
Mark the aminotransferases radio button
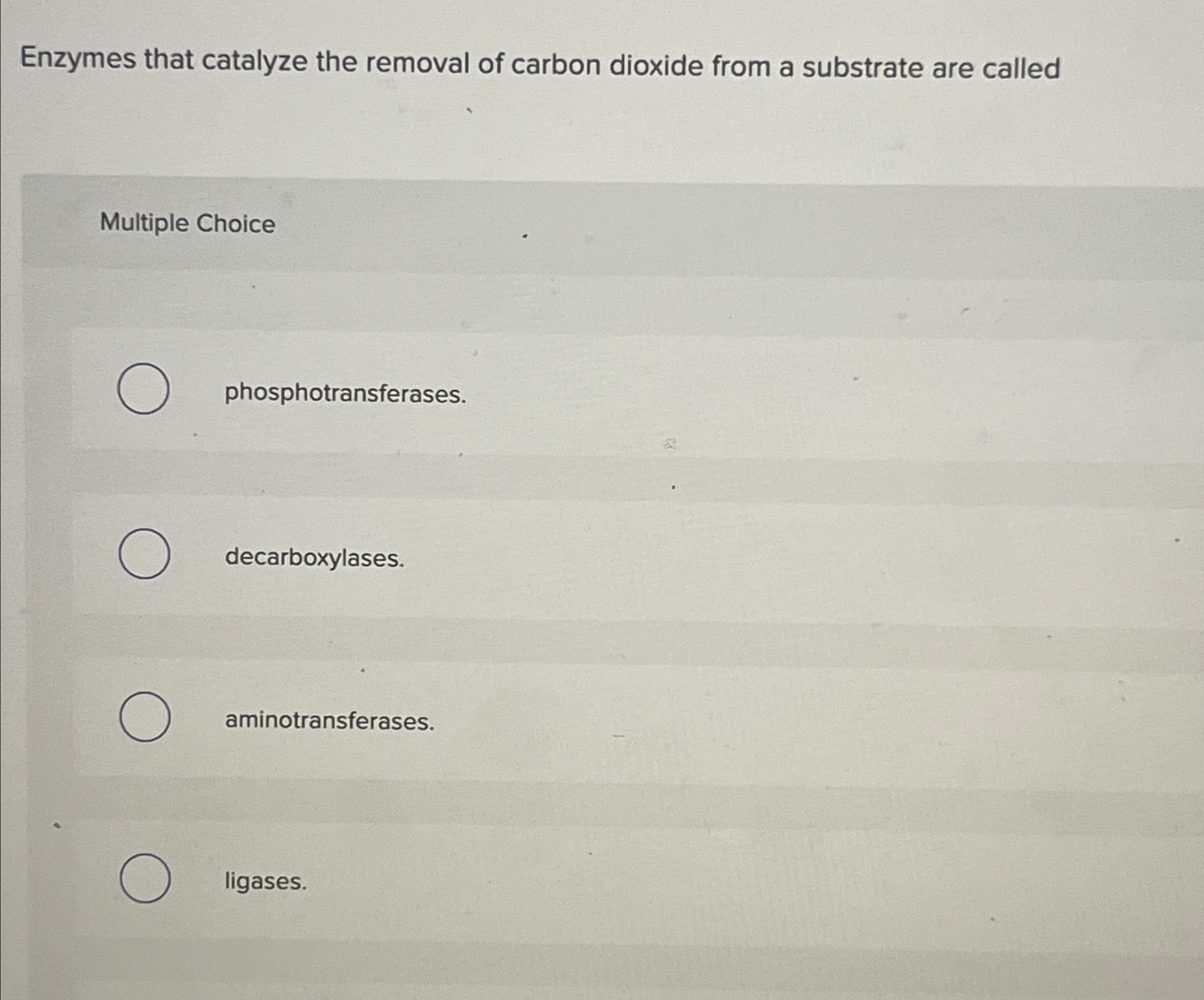tap(145, 717)
